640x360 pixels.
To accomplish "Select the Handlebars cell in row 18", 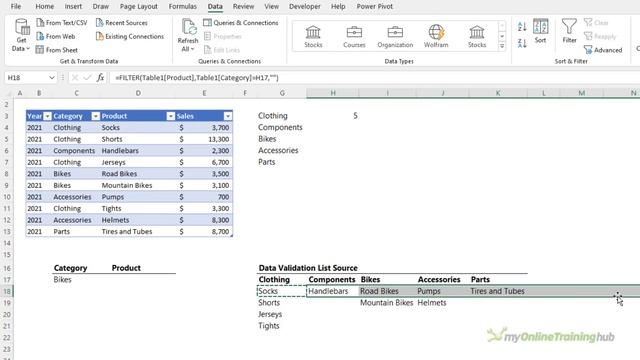I will coord(333,291).
